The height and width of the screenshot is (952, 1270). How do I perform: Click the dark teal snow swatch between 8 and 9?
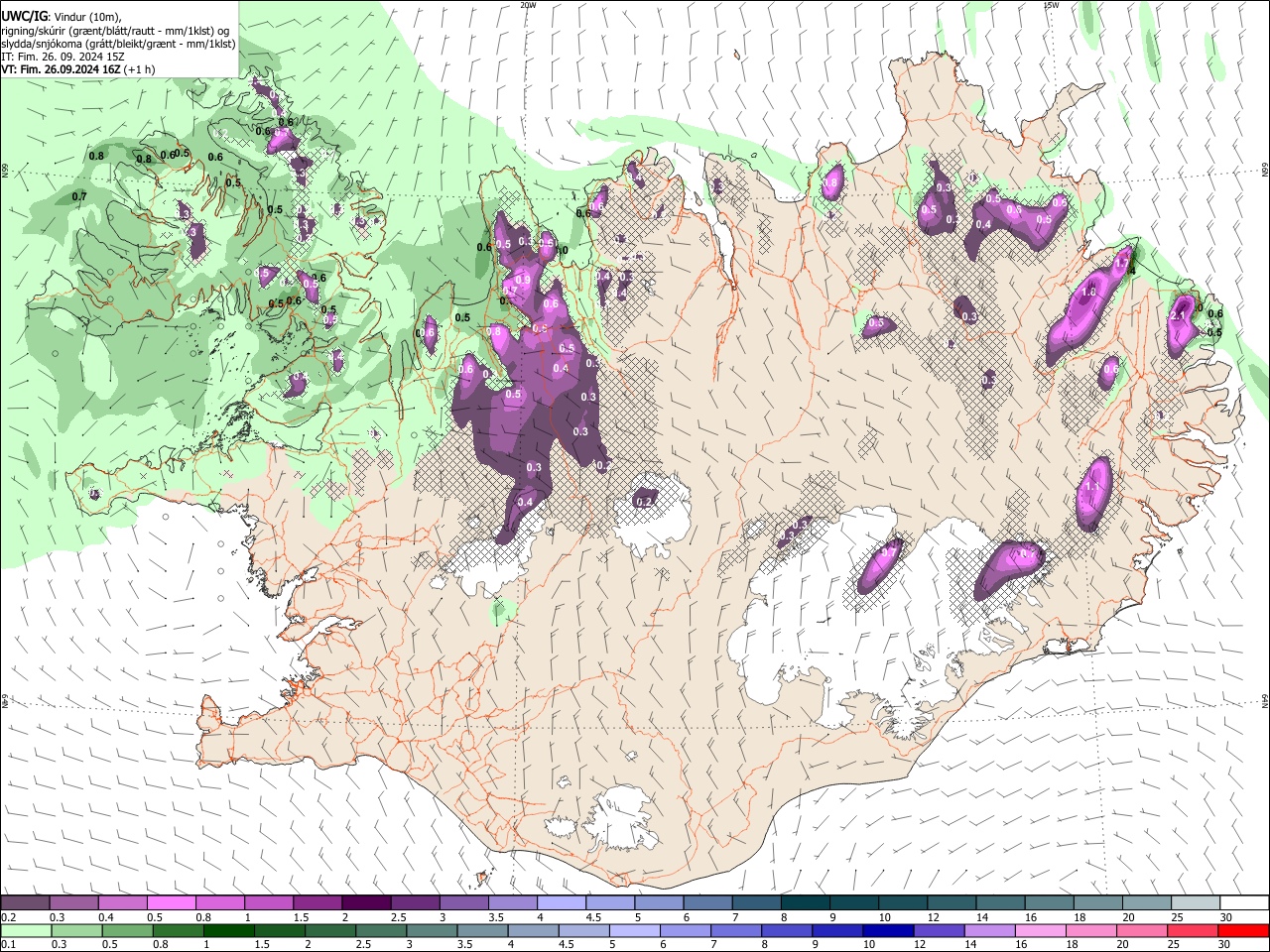pos(805,902)
